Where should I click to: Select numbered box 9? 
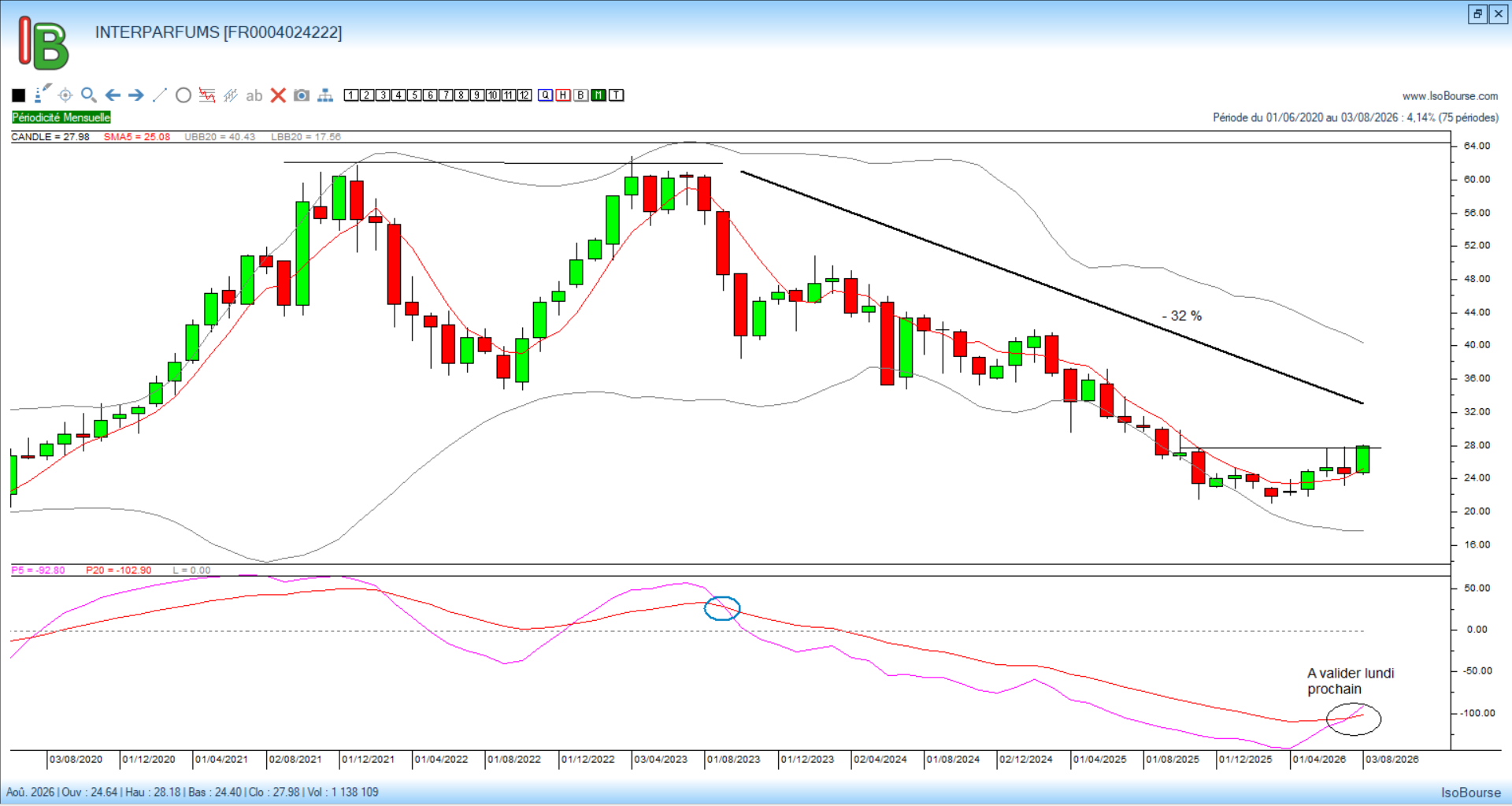click(477, 95)
